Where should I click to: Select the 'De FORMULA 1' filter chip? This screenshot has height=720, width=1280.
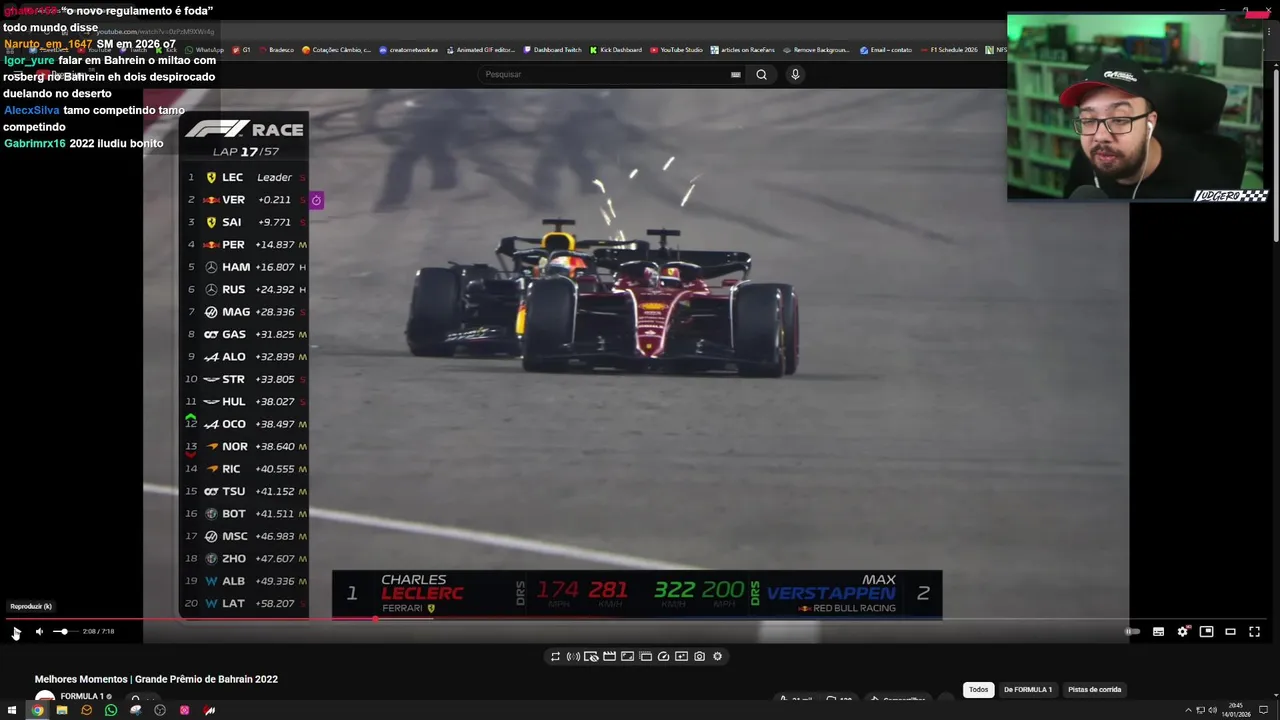[x=1028, y=689]
